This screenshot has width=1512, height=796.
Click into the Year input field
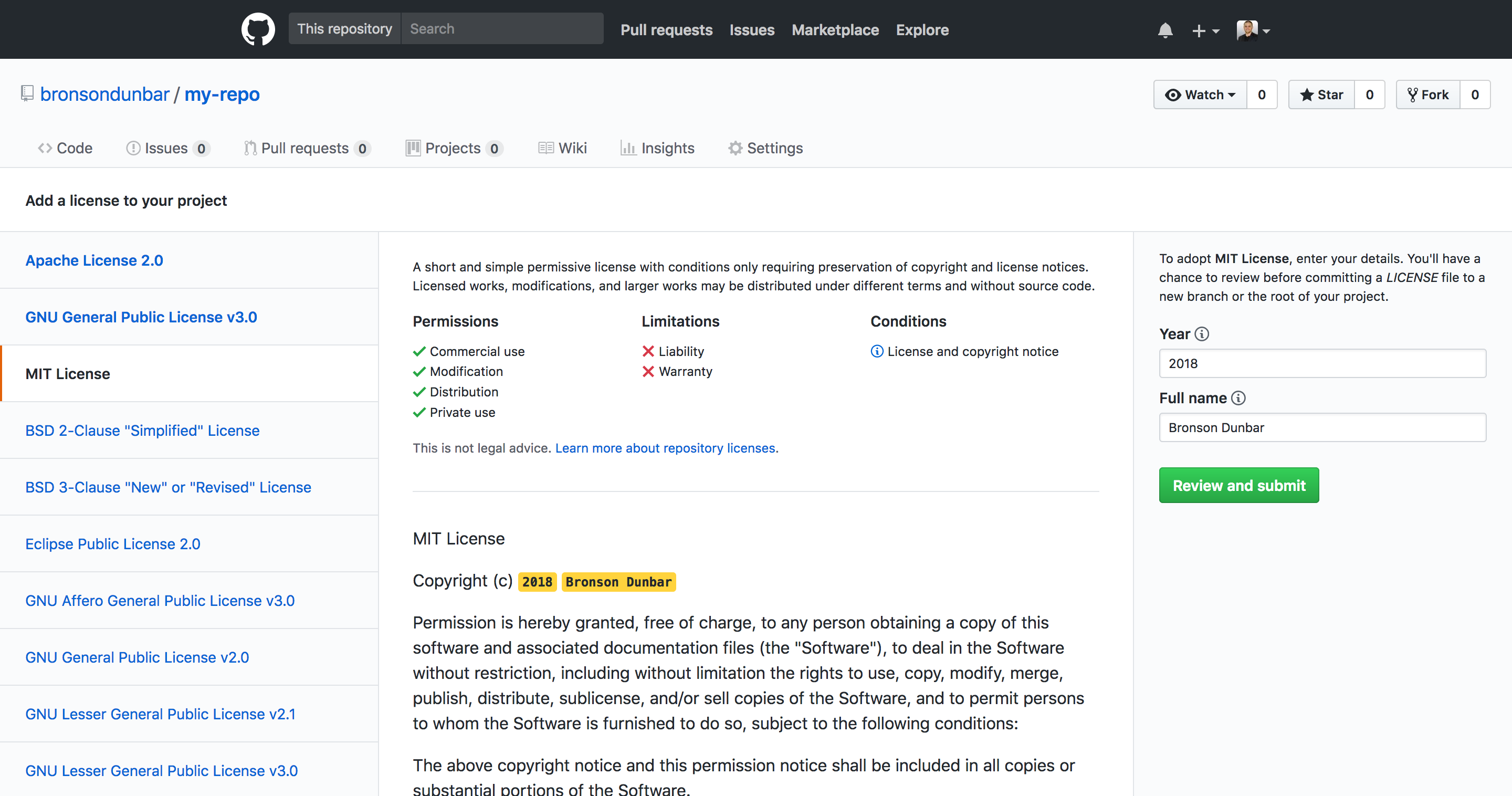[x=1322, y=363]
